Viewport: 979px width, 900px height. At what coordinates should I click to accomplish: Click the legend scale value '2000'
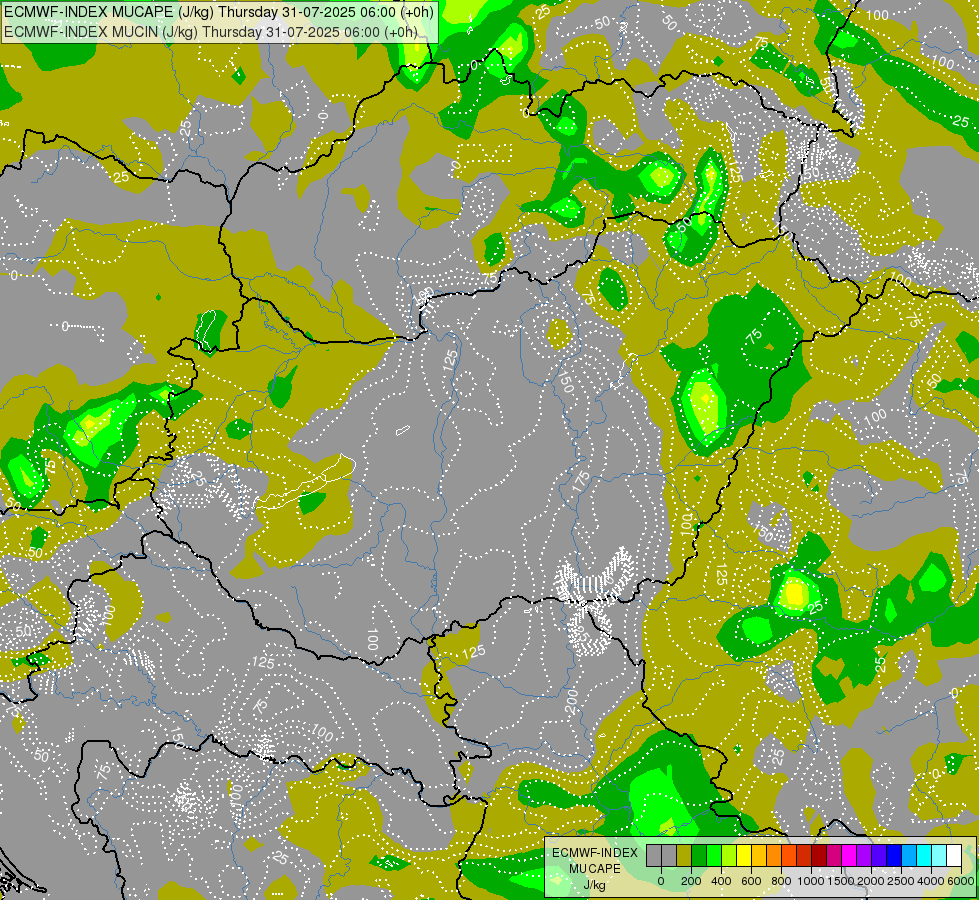[871, 881]
